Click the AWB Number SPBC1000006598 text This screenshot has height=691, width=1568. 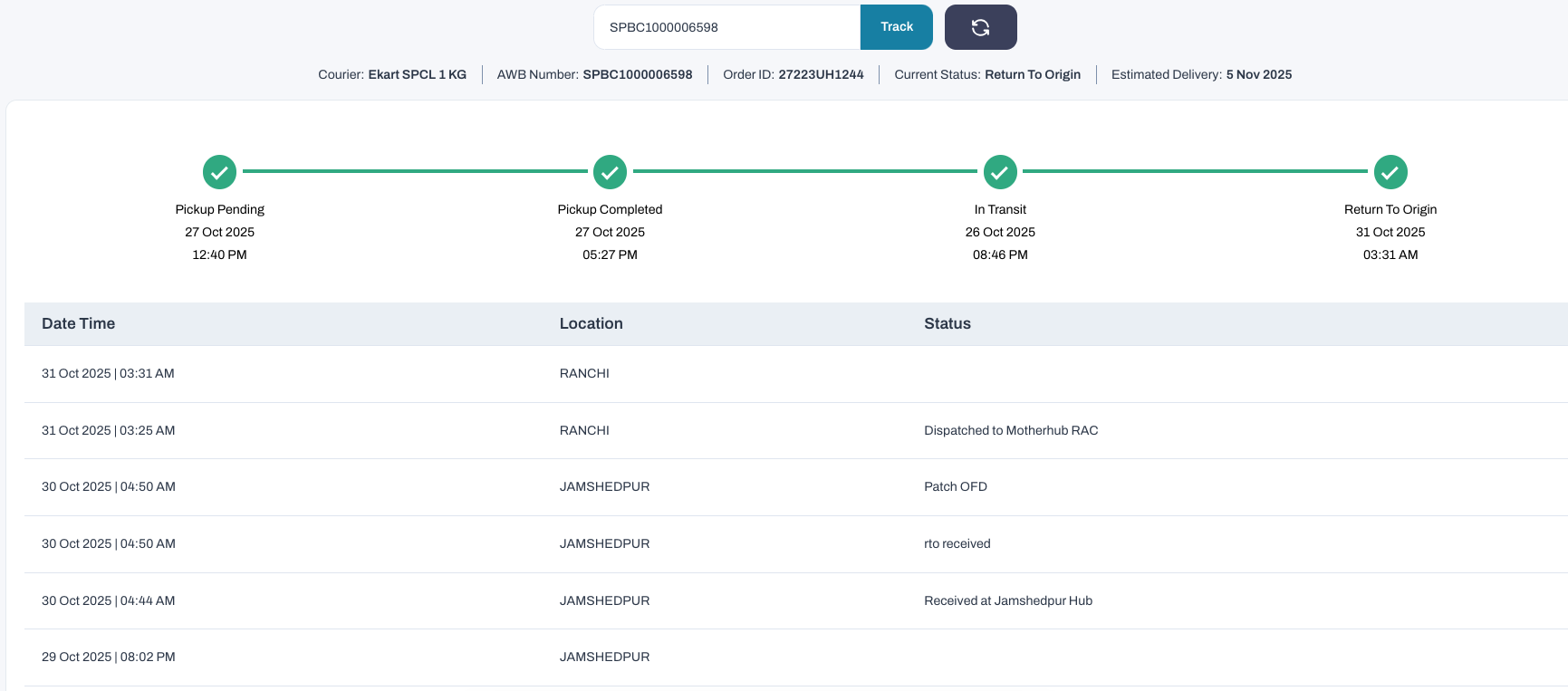[x=637, y=74]
